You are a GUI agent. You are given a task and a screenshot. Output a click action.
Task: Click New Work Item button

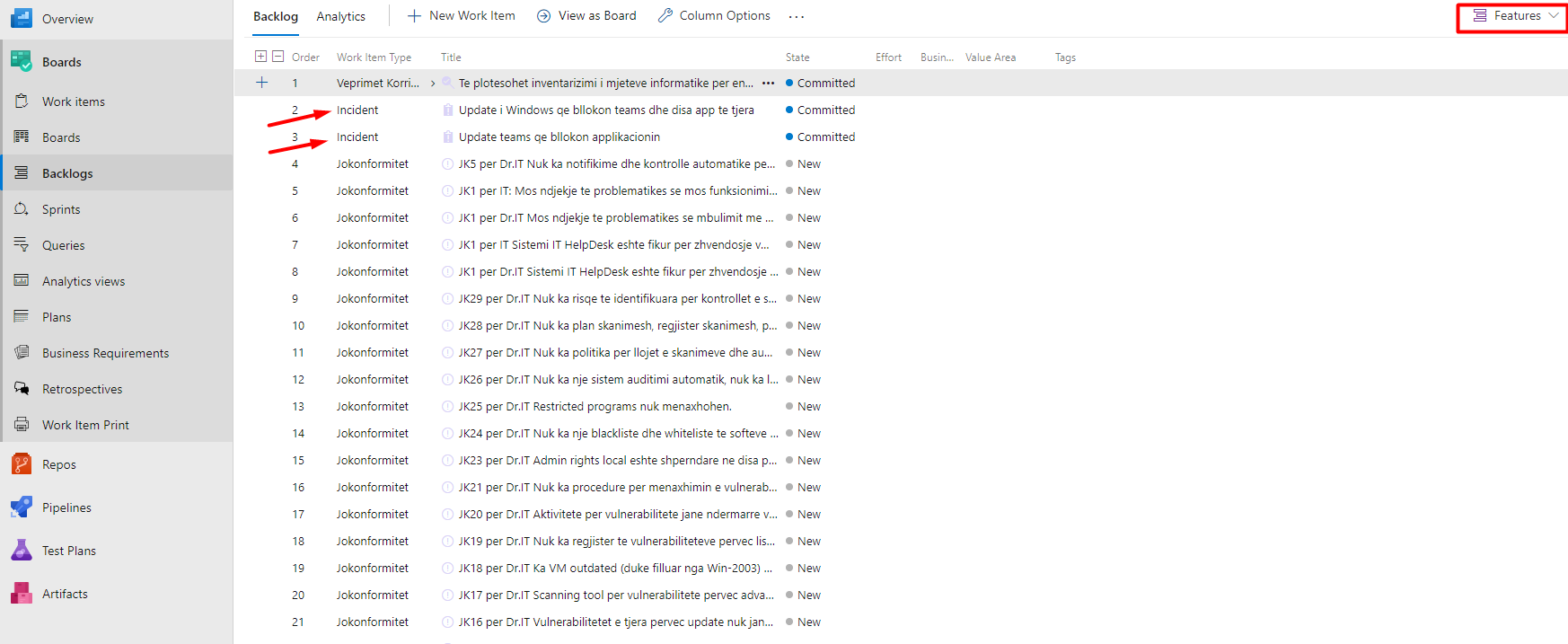(x=462, y=16)
